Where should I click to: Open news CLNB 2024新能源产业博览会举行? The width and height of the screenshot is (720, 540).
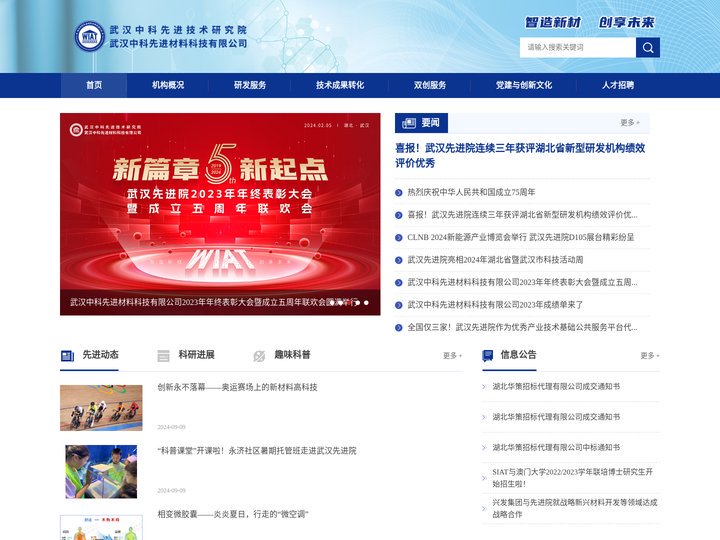[521, 237]
